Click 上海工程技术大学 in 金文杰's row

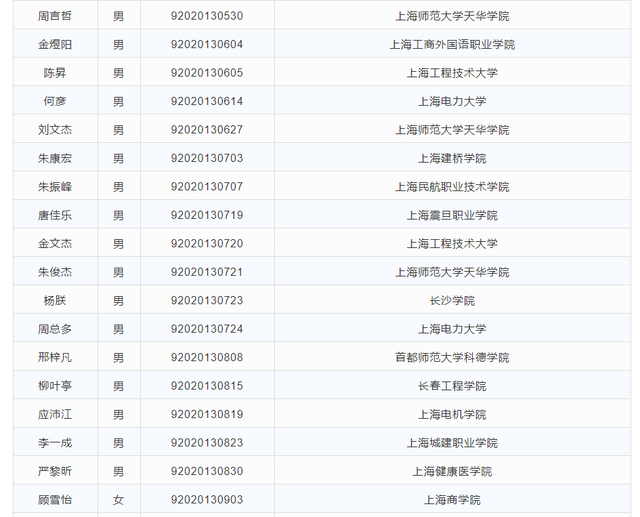[452, 244]
